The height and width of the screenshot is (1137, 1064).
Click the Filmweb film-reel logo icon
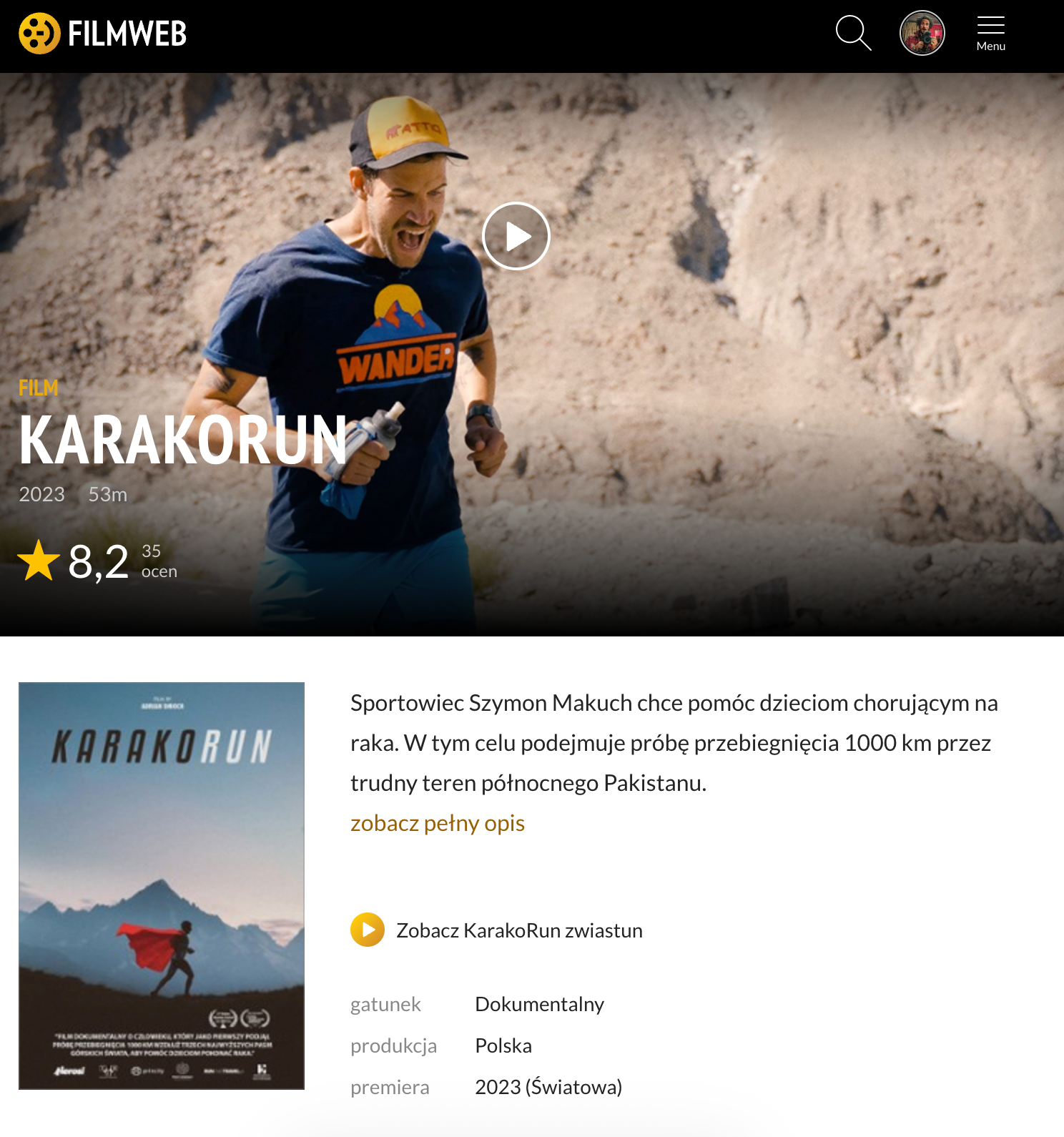[39, 34]
